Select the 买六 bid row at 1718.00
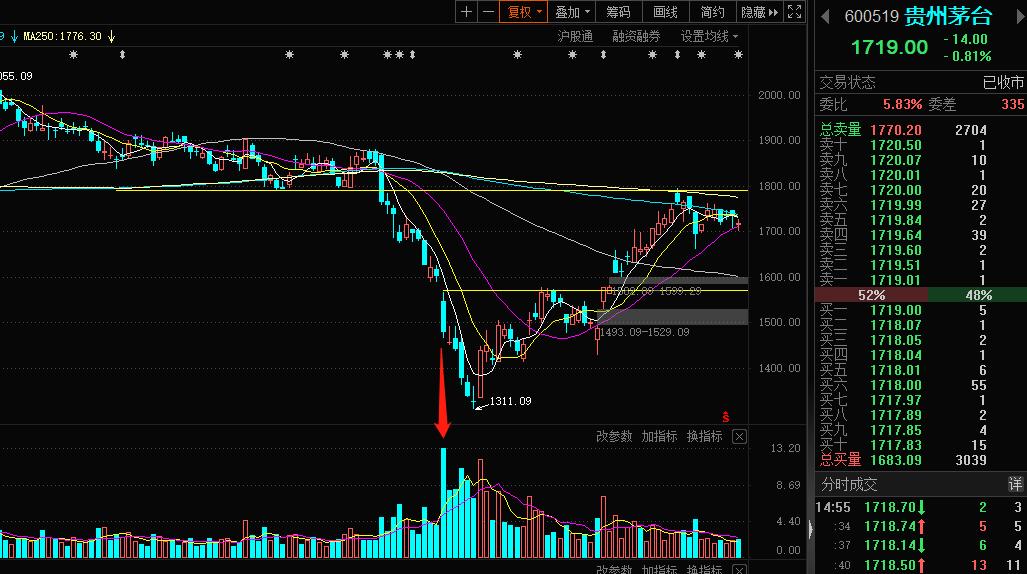This screenshot has height=574, width=1027. [x=921, y=385]
